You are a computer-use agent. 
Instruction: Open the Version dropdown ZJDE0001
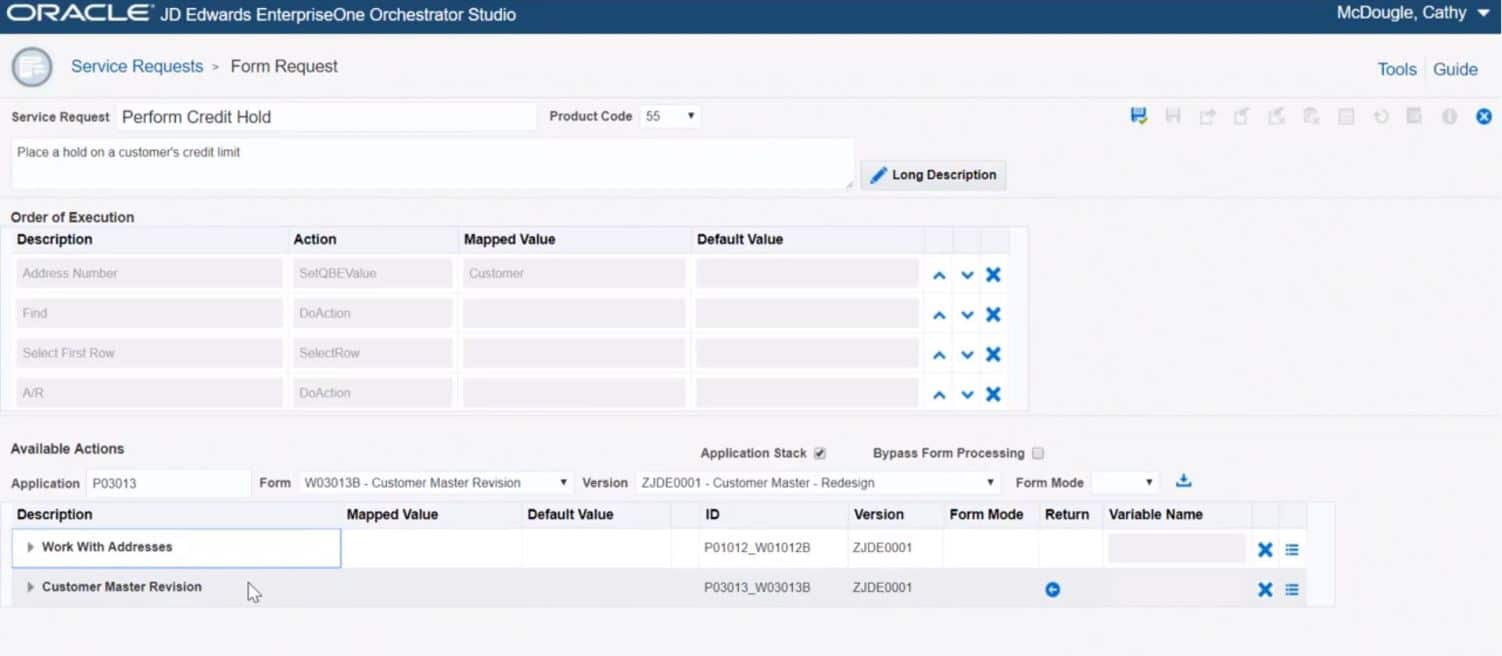(818, 483)
